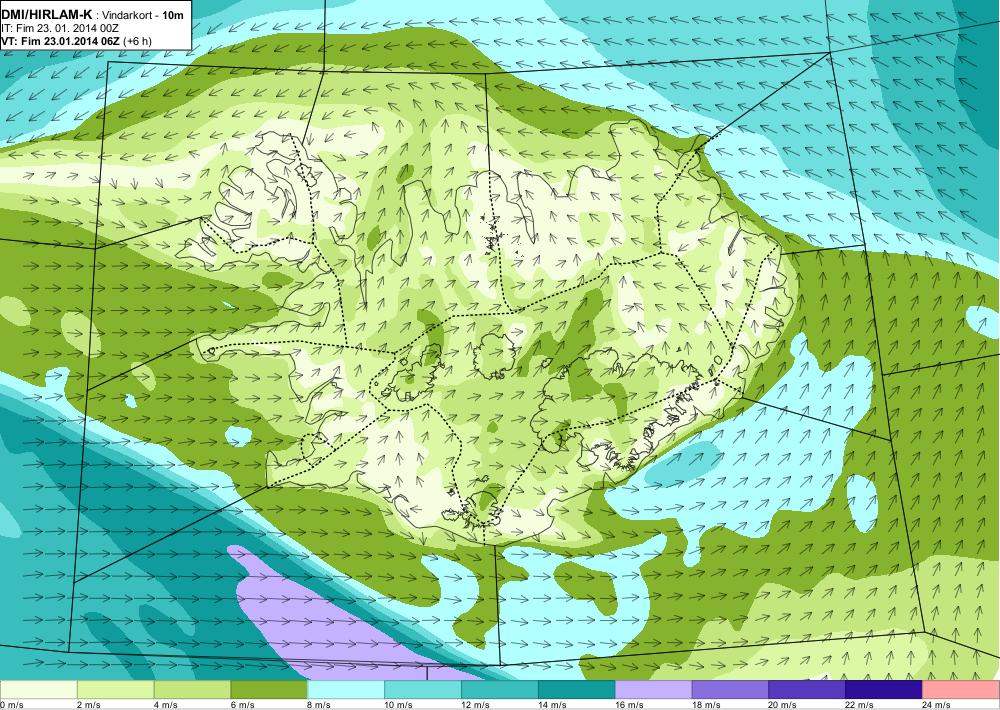This screenshot has height=710, width=1000.
Task: Click the '24 m/s' legend label
Action: click(937, 705)
